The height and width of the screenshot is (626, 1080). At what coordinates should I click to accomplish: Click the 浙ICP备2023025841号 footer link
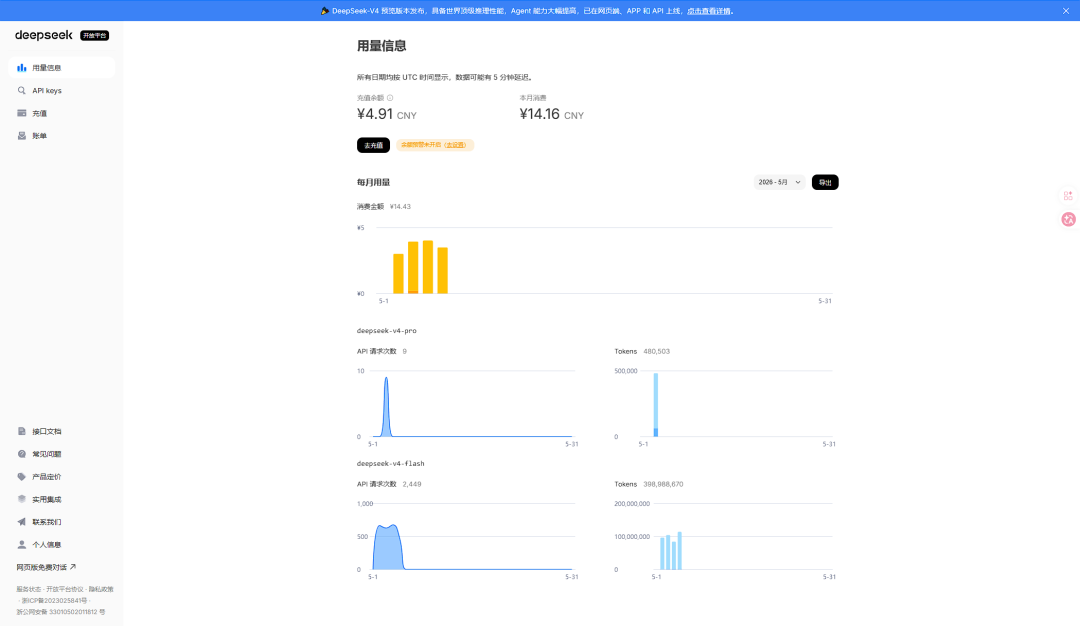(x=55, y=601)
